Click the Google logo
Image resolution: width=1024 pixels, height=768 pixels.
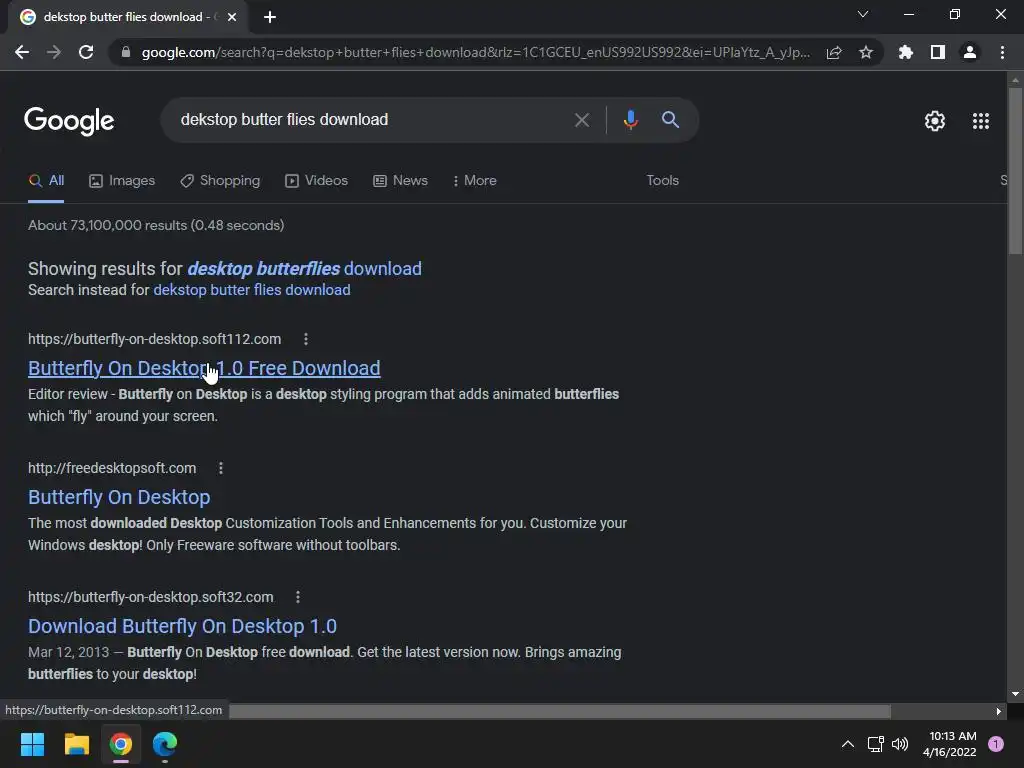(69, 121)
